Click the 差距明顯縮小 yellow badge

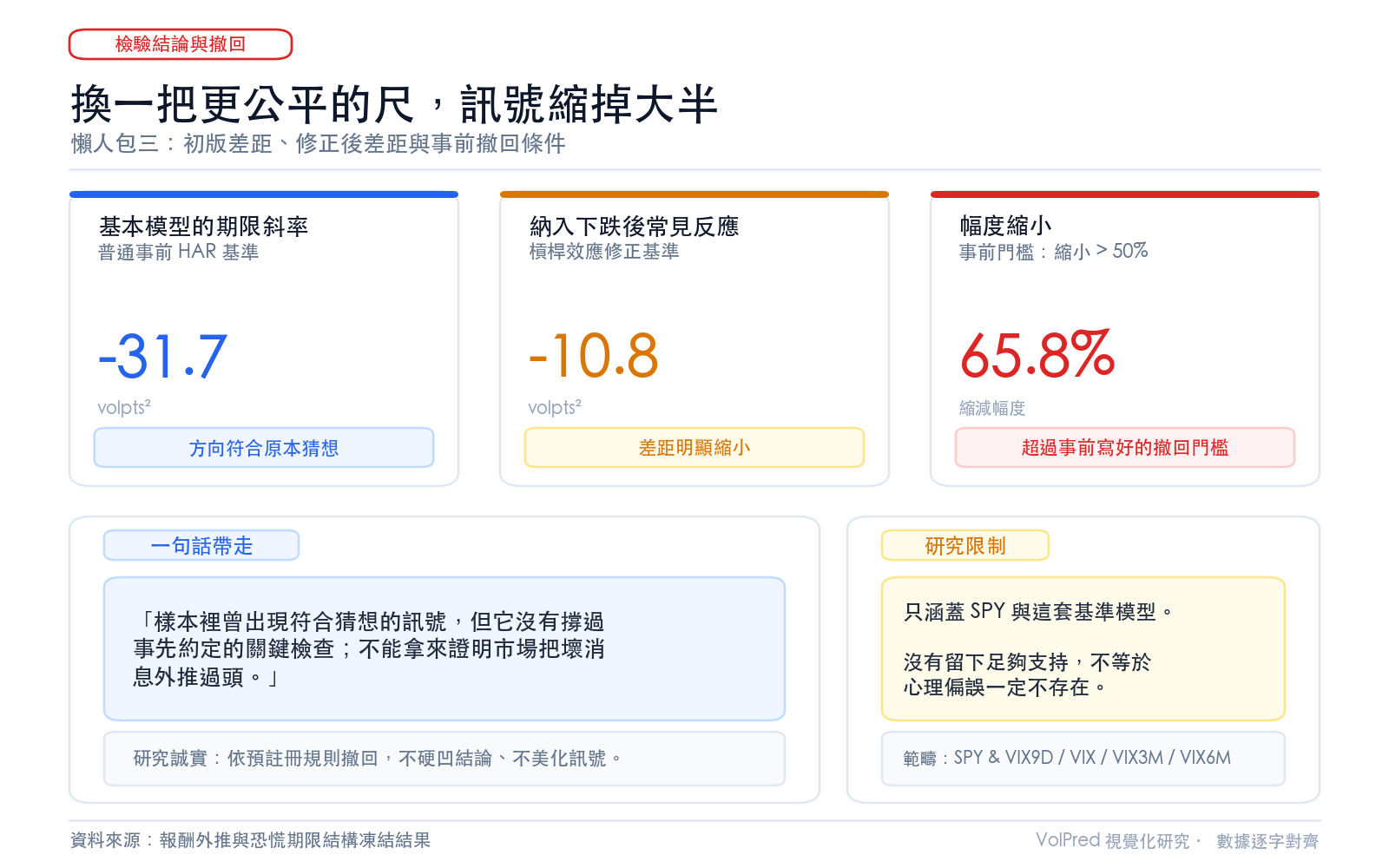694,448
